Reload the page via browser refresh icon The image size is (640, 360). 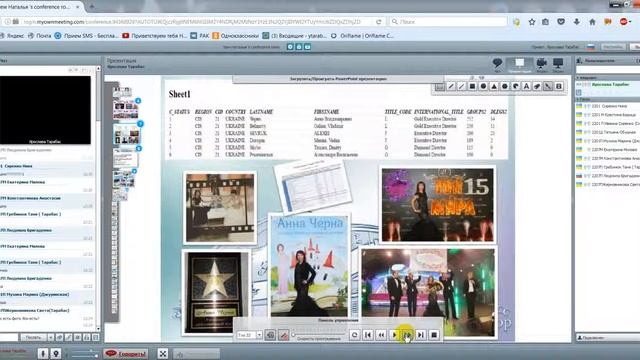point(378,22)
